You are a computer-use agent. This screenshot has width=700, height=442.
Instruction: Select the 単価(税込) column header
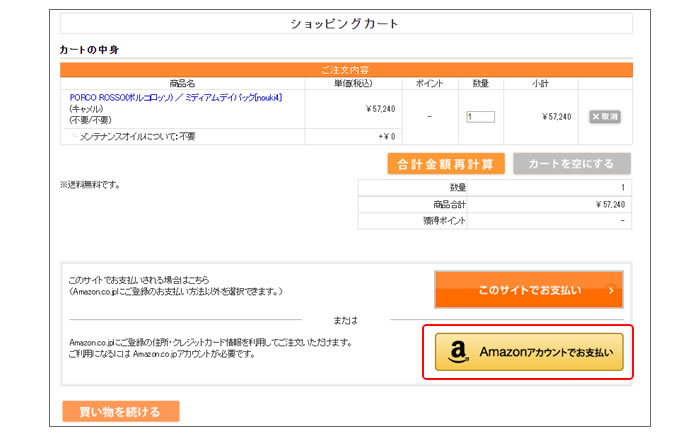(x=352, y=83)
